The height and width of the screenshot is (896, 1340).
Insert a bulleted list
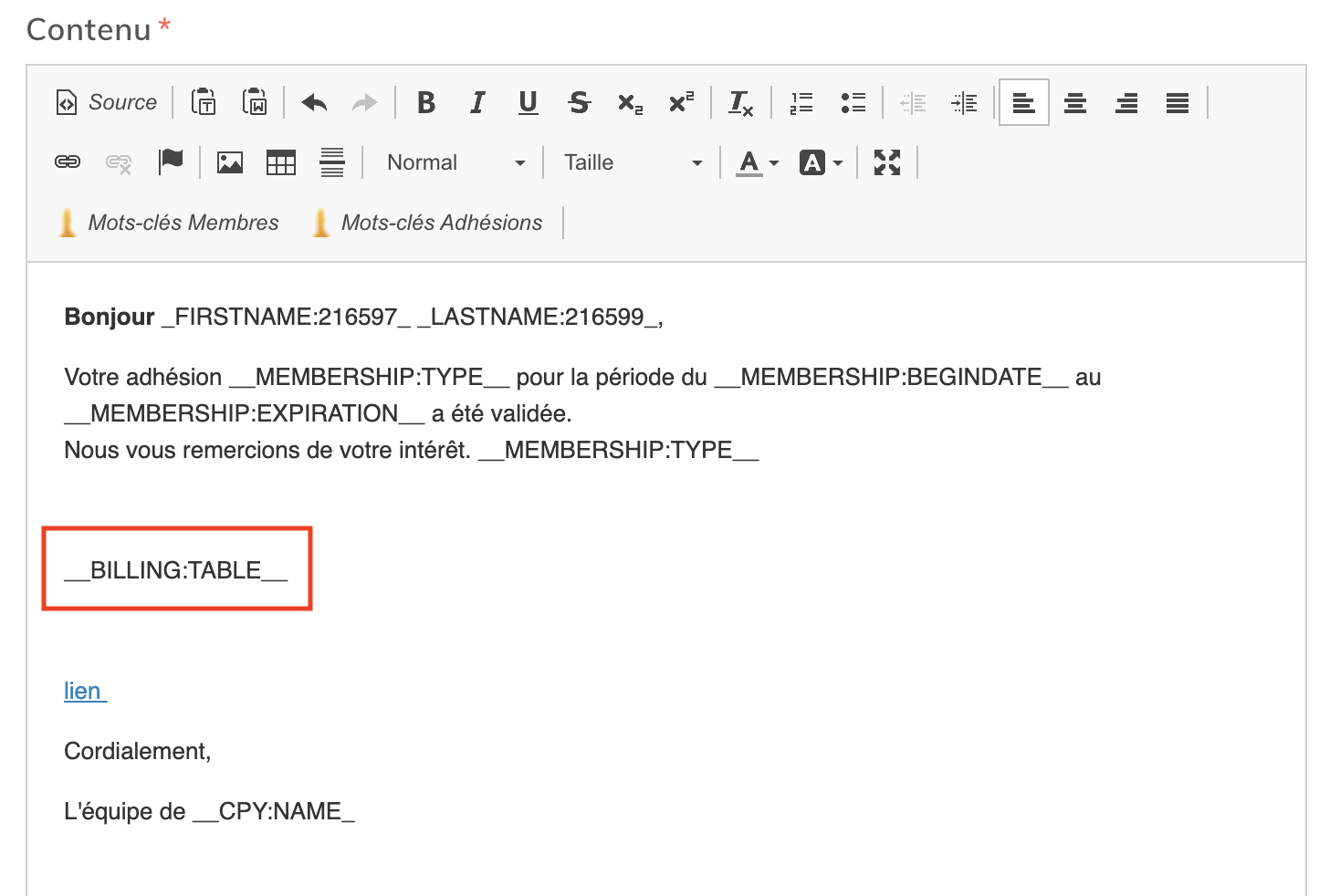tap(853, 103)
